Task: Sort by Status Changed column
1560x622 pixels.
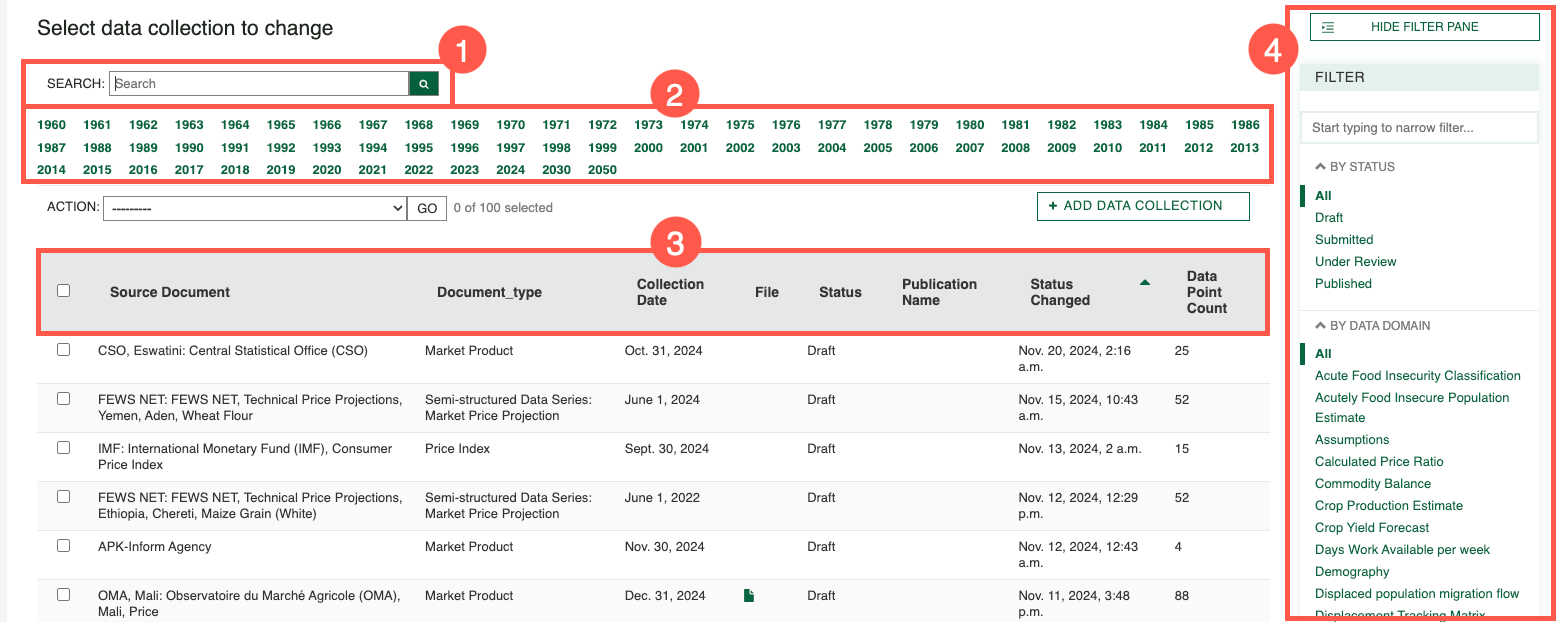Action: (x=1060, y=292)
